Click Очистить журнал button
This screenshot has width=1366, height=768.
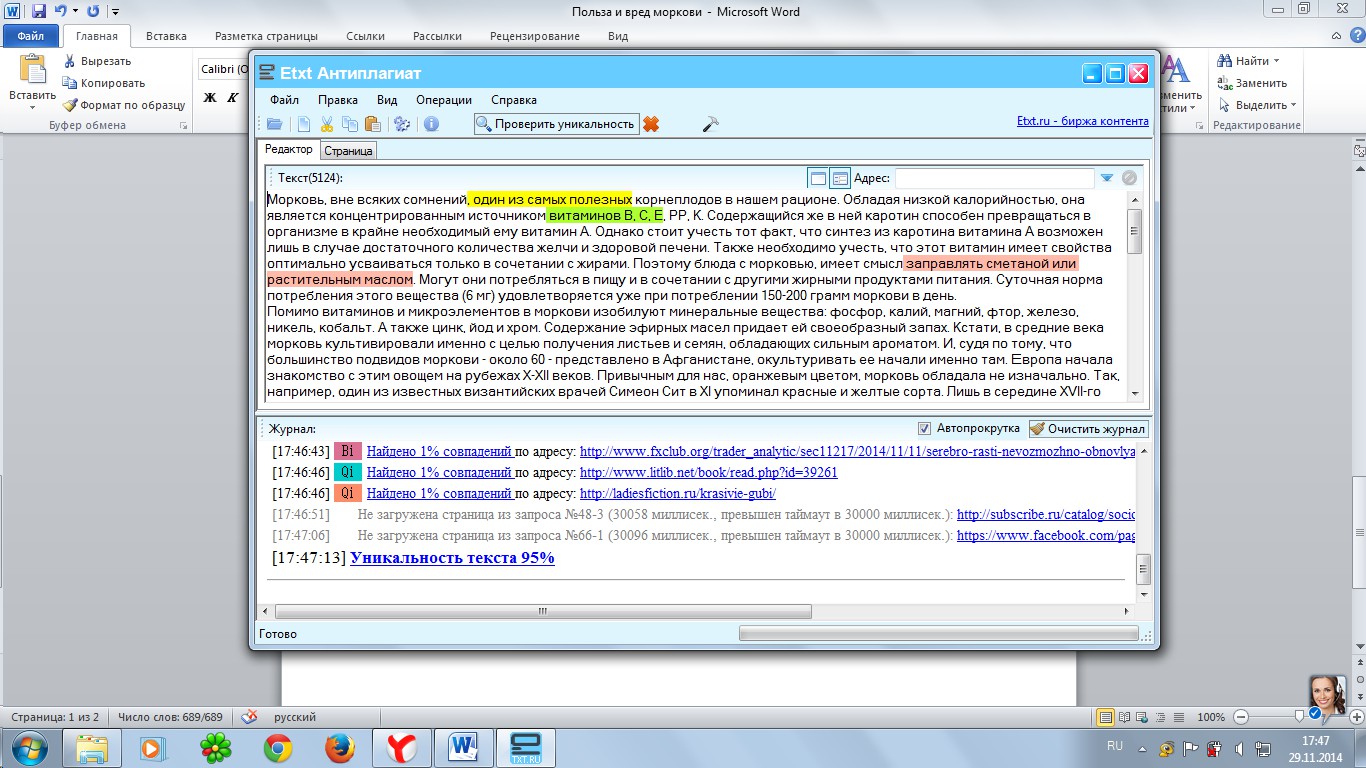[1089, 429]
